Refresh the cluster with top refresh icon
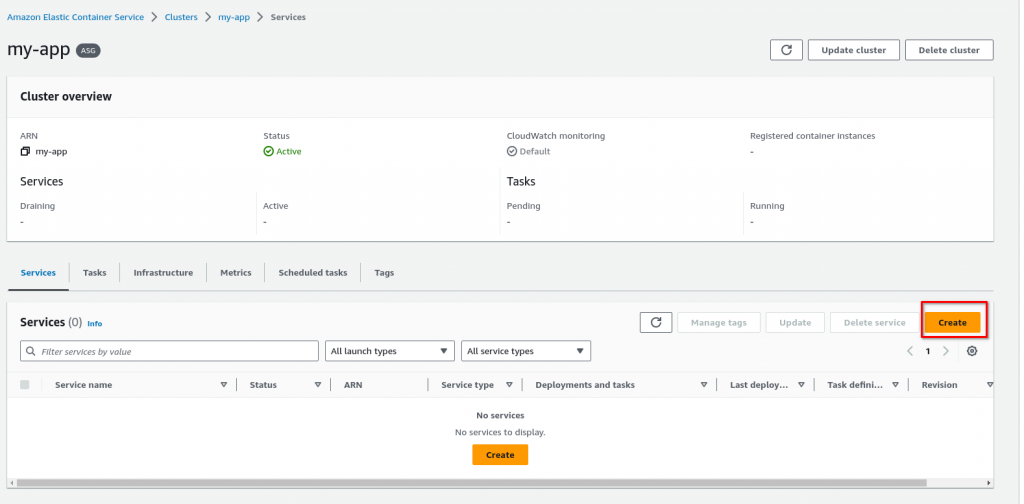The image size is (1024, 504). tap(786, 50)
